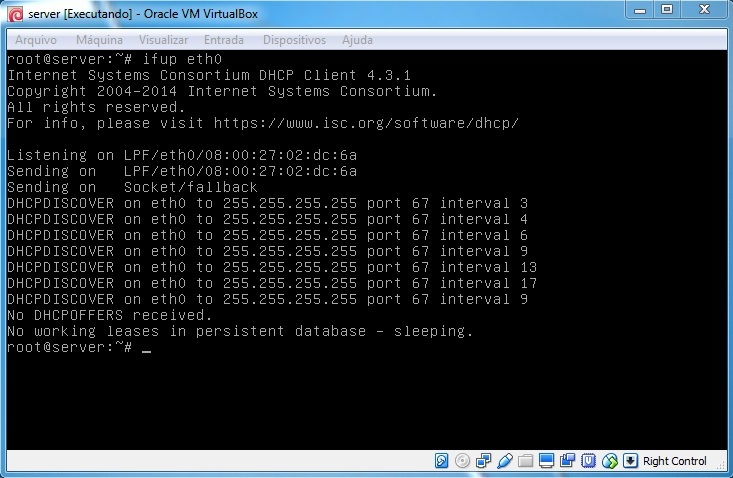This screenshot has height=478, width=733.
Task: Click the optical disk indicator icon
Action: pos(462,461)
